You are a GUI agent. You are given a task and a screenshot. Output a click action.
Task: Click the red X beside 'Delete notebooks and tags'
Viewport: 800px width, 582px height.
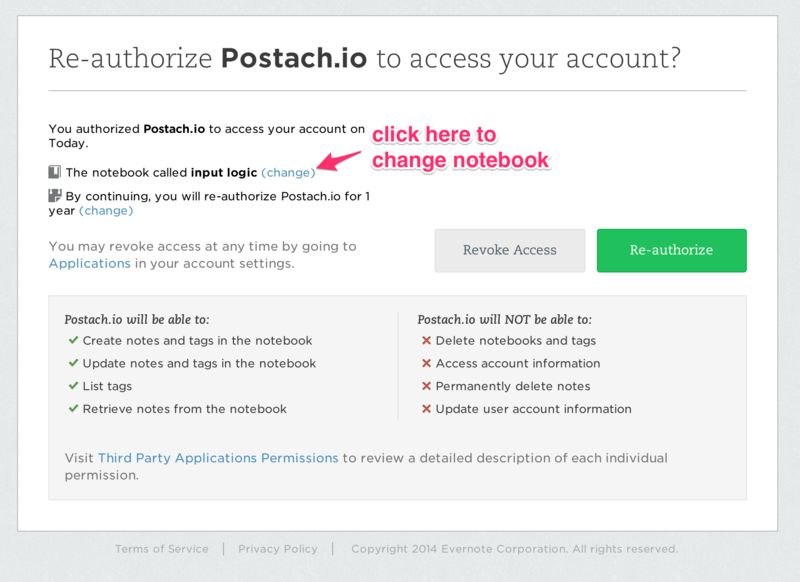[427, 341]
